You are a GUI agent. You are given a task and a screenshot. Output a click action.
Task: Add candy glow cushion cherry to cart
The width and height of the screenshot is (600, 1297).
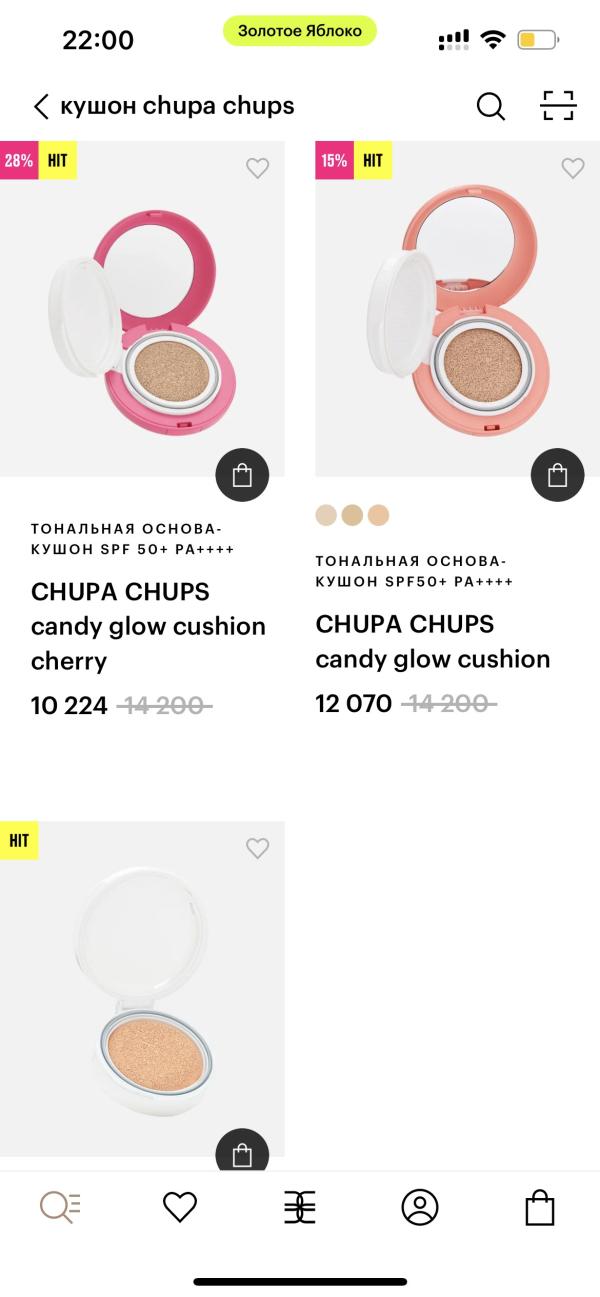point(242,475)
